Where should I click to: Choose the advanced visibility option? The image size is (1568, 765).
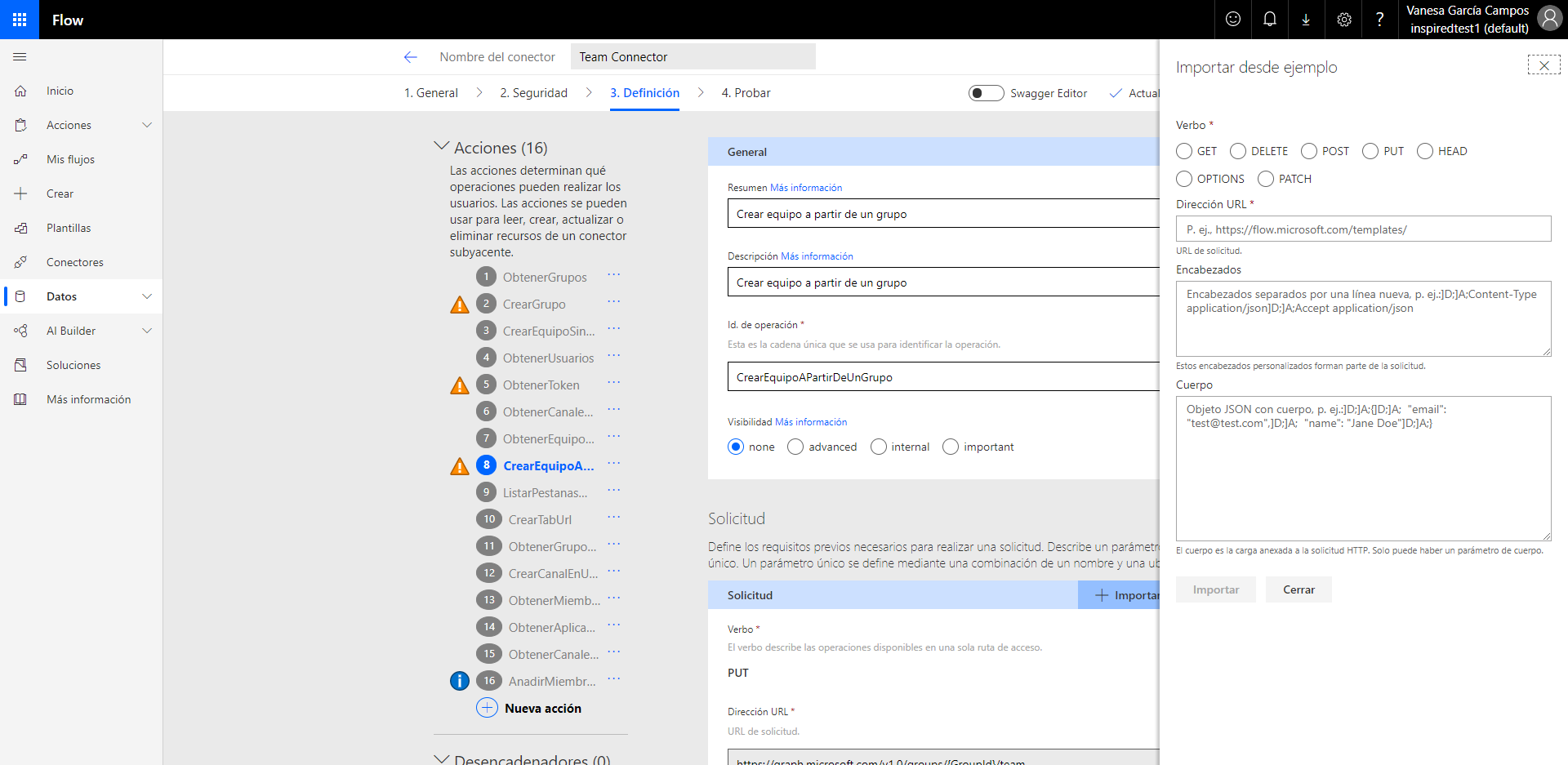point(795,447)
